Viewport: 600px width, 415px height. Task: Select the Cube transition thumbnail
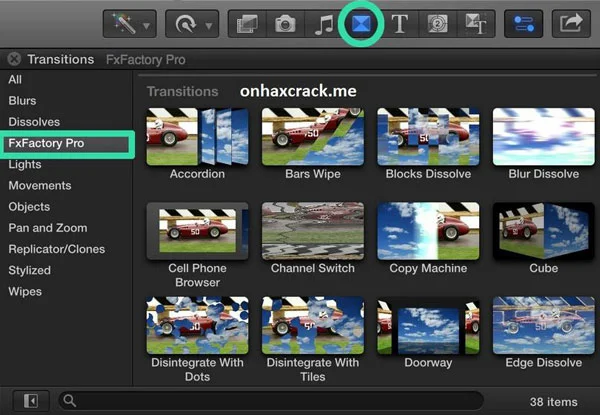pos(543,231)
